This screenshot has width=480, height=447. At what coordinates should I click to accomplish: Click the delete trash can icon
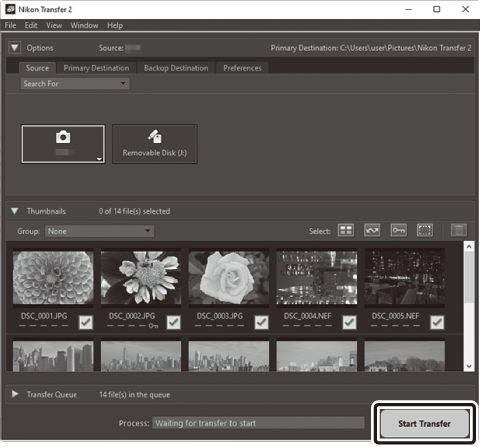pyautogui.click(x=459, y=230)
